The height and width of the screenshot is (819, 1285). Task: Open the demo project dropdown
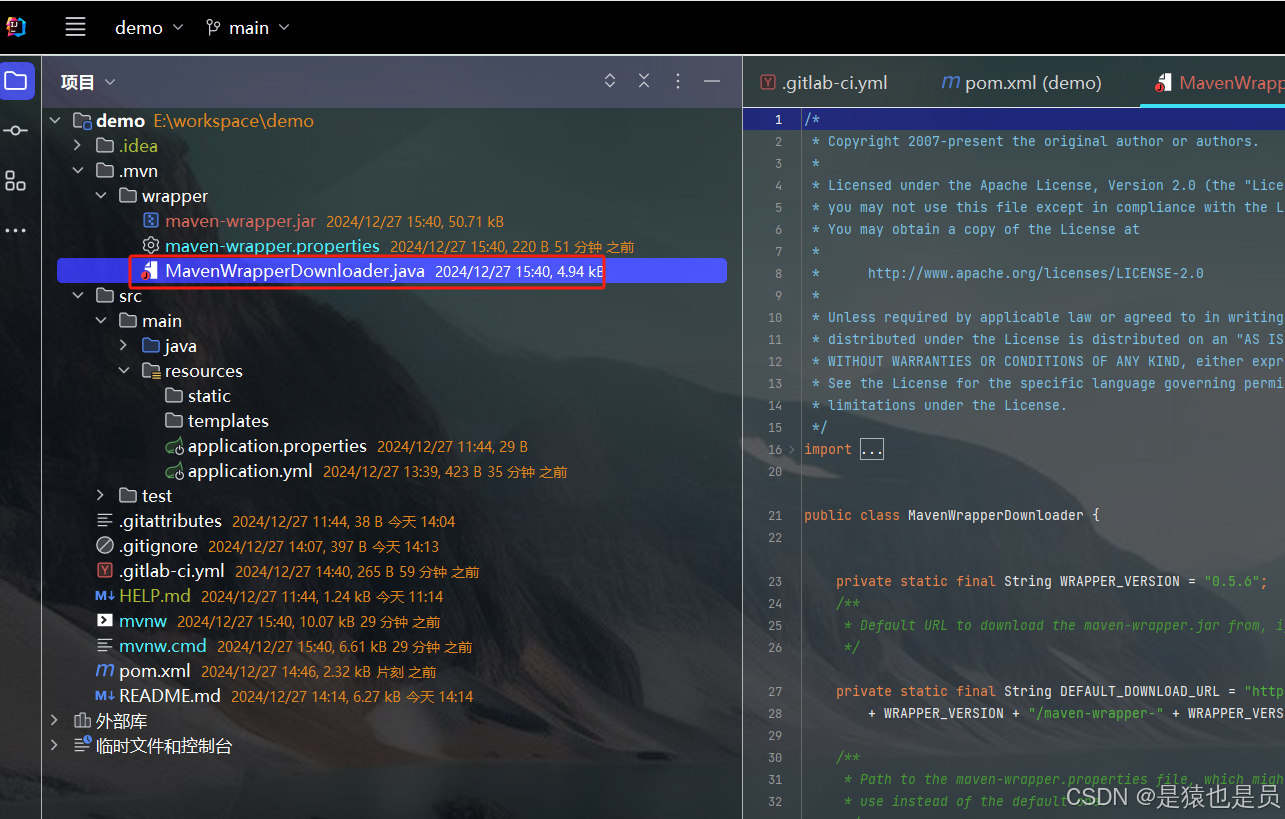pos(149,28)
